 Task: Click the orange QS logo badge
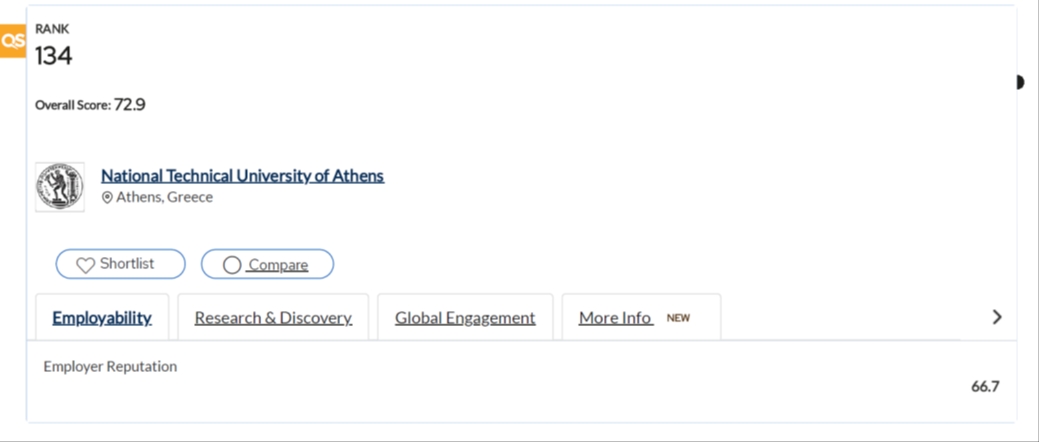[13, 41]
